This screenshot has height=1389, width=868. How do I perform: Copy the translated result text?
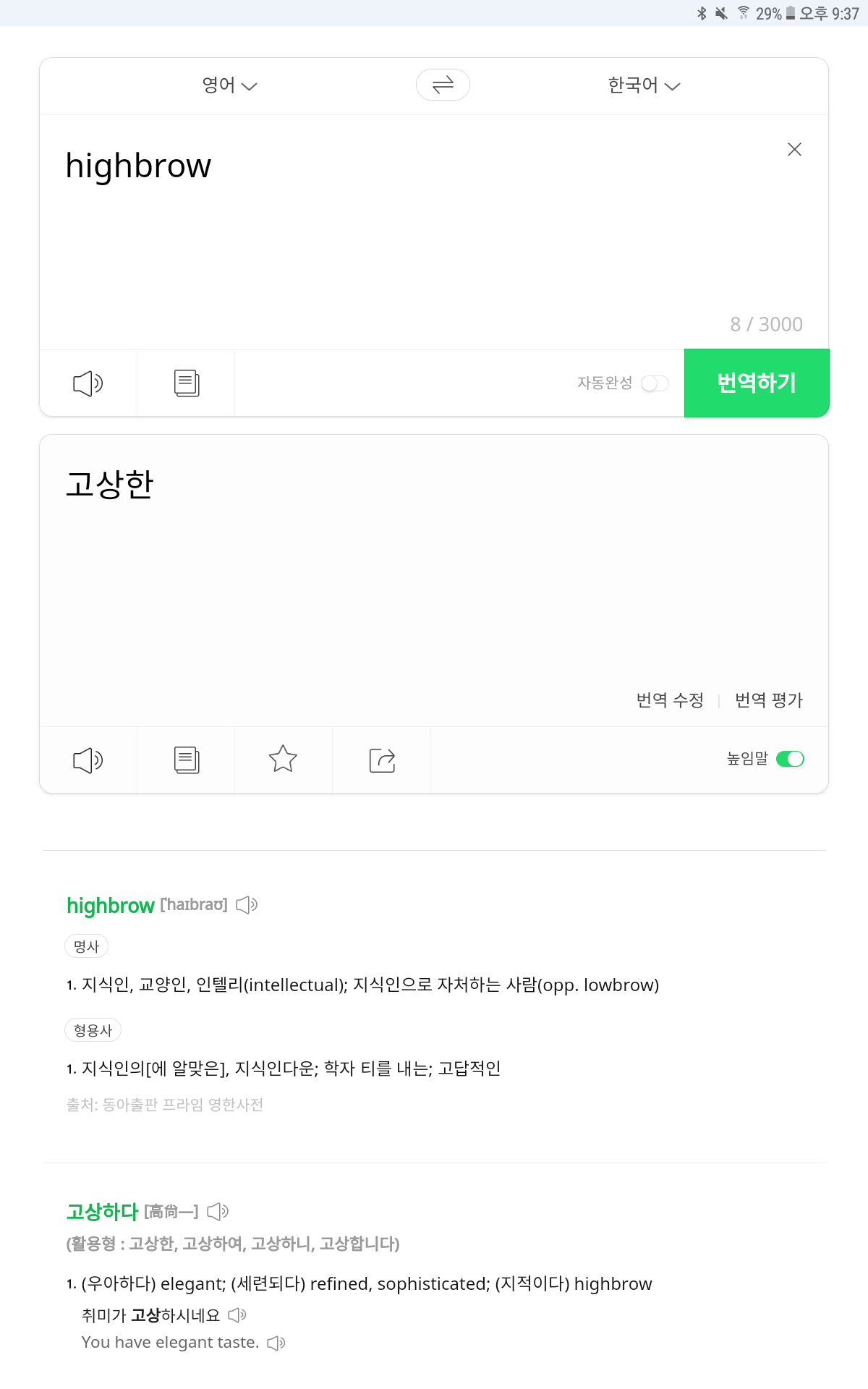(187, 760)
